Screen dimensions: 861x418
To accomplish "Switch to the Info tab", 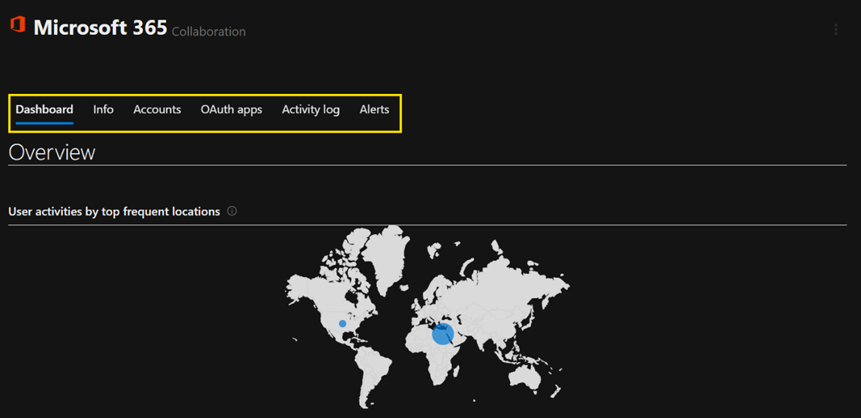I will point(103,109).
